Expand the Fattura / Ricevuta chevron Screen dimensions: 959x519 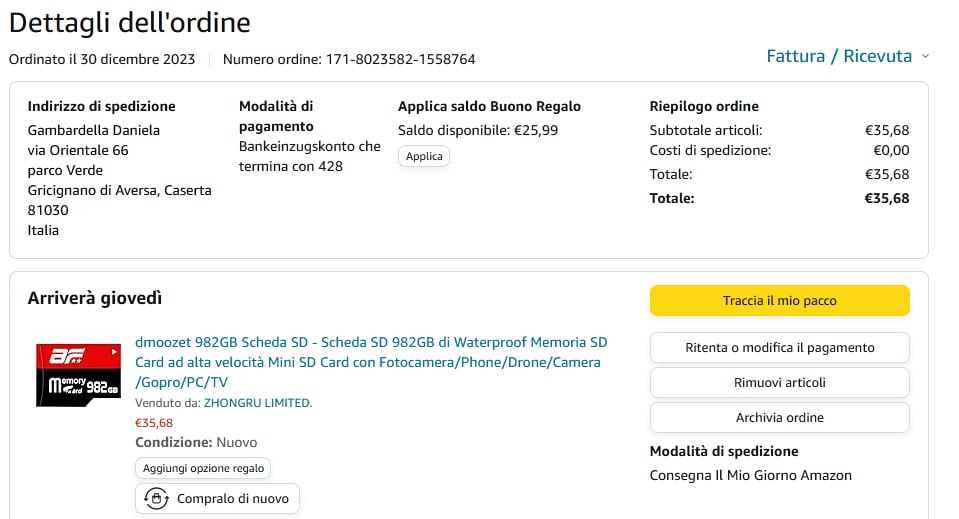(925, 56)
